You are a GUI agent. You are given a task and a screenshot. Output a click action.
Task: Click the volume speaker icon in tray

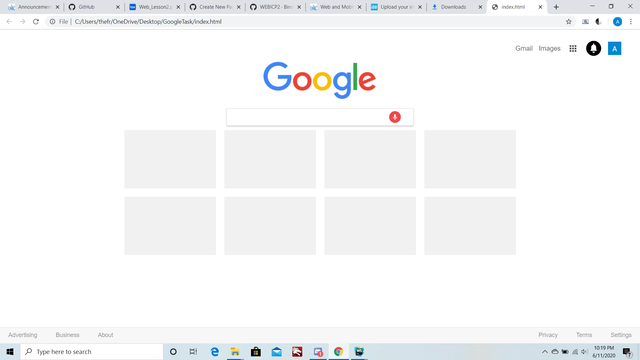pos(584,351)
